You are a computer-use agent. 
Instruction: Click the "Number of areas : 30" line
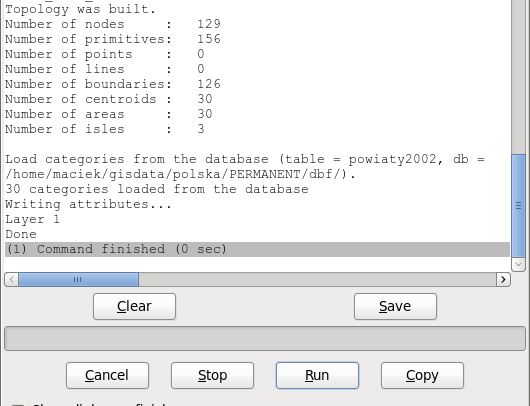click(109, 114)
